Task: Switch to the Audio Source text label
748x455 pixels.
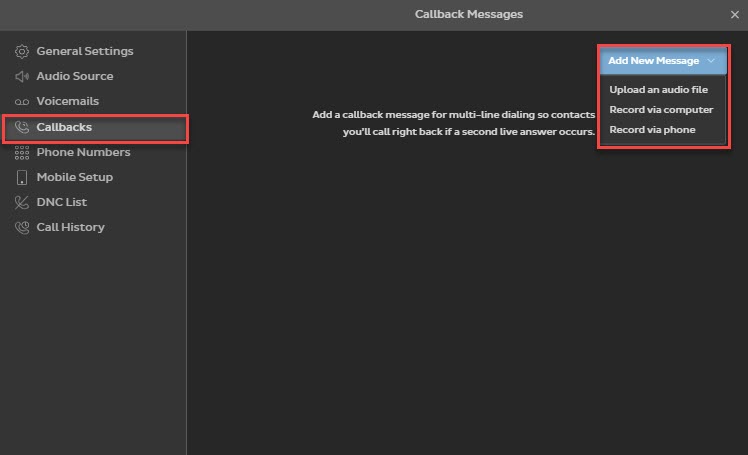Action: [x=75, y=76]
